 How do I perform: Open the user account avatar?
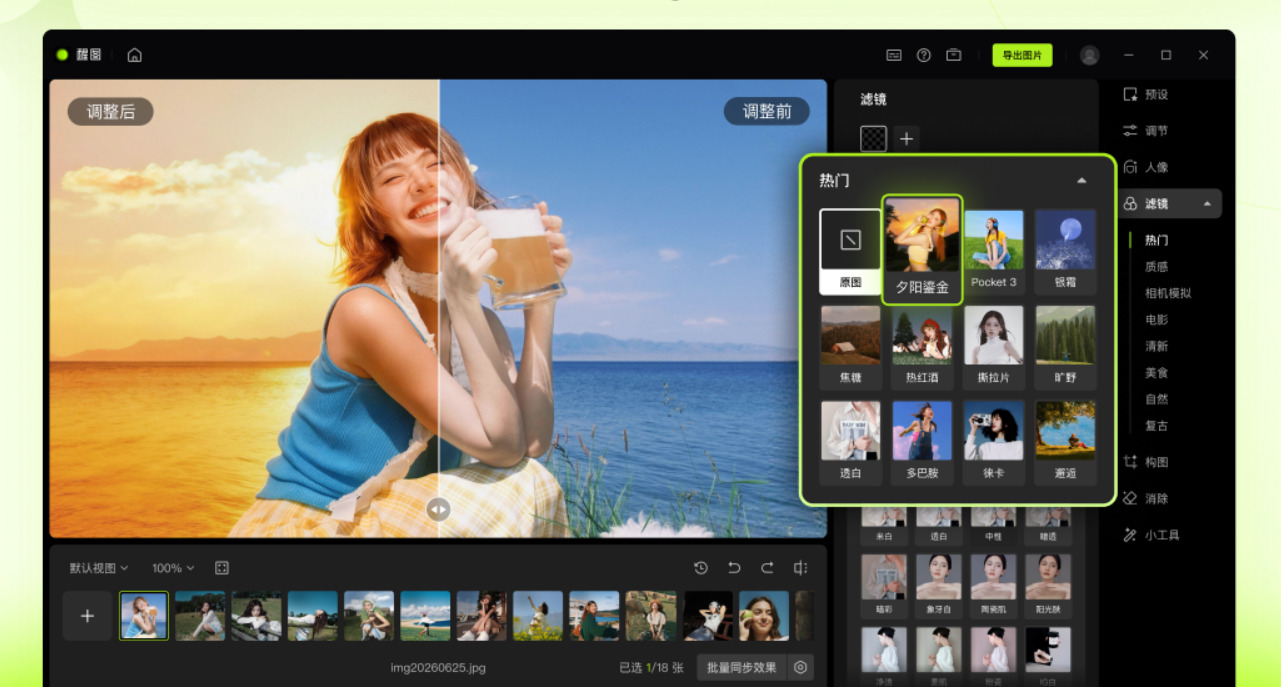pyautogui.click(x=1090, y=55)
